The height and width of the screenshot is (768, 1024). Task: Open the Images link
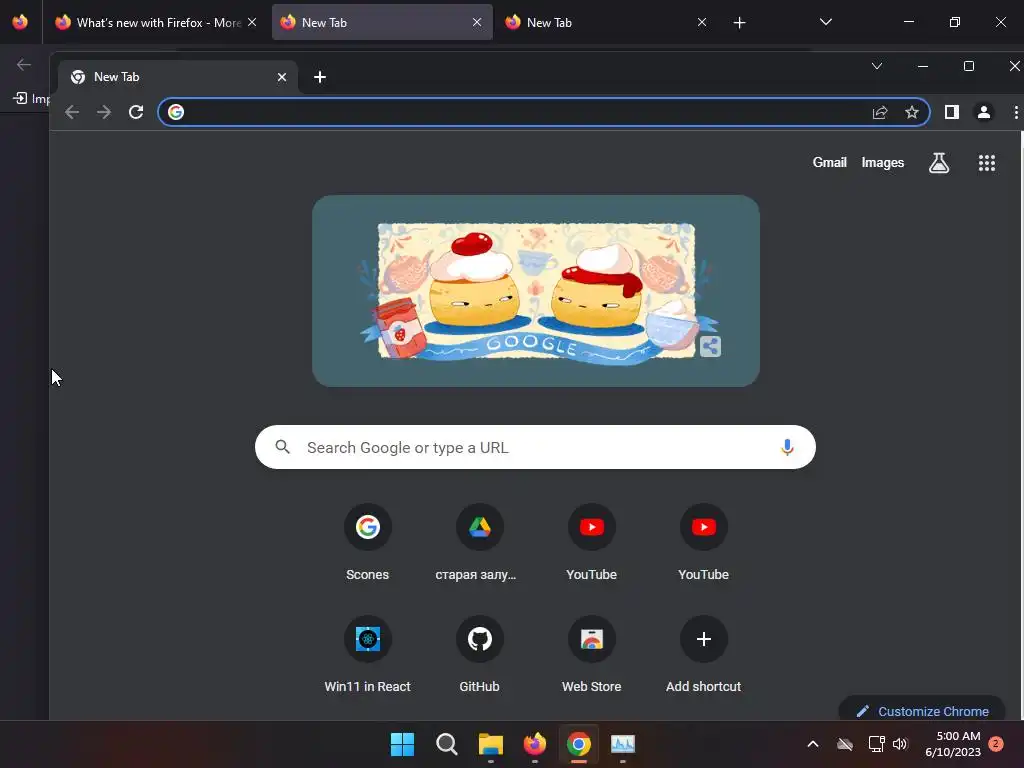[882, 163]
